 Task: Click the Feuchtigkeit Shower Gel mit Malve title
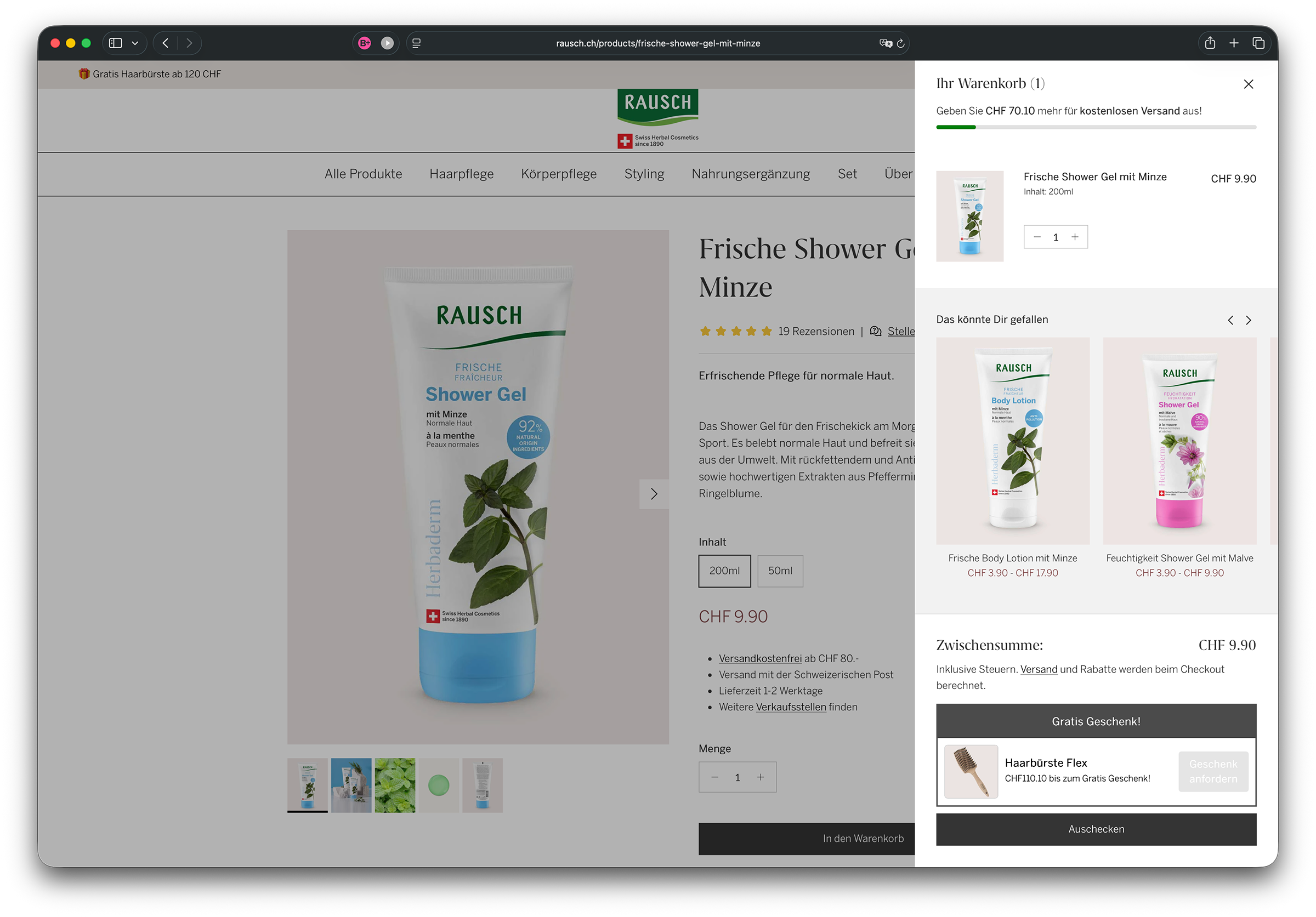tap(1179, 558)
